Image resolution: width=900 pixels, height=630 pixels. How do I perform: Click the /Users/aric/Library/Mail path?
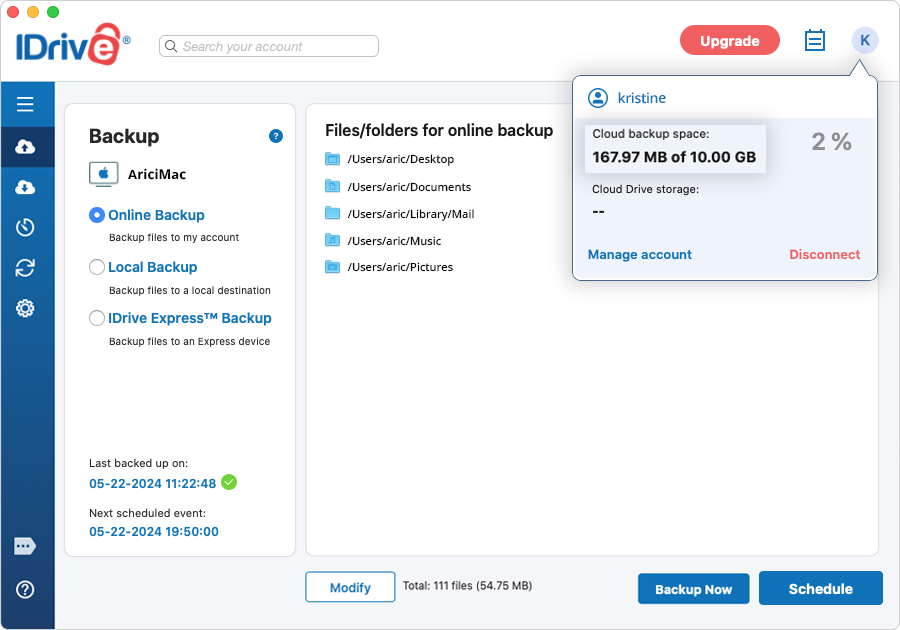coord(411,214)
